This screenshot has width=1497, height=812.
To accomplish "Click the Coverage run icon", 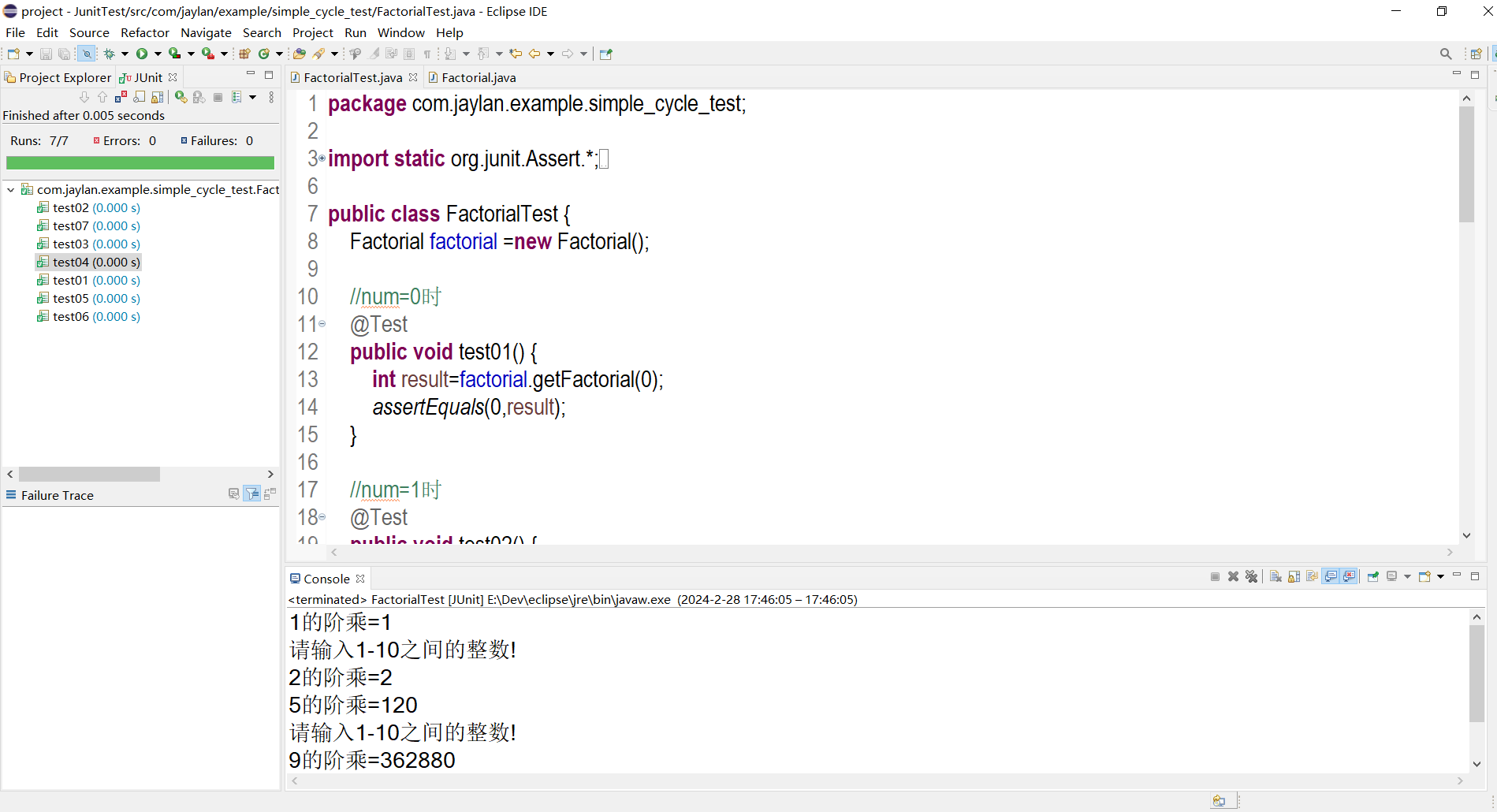I will (x=174, y=54).
